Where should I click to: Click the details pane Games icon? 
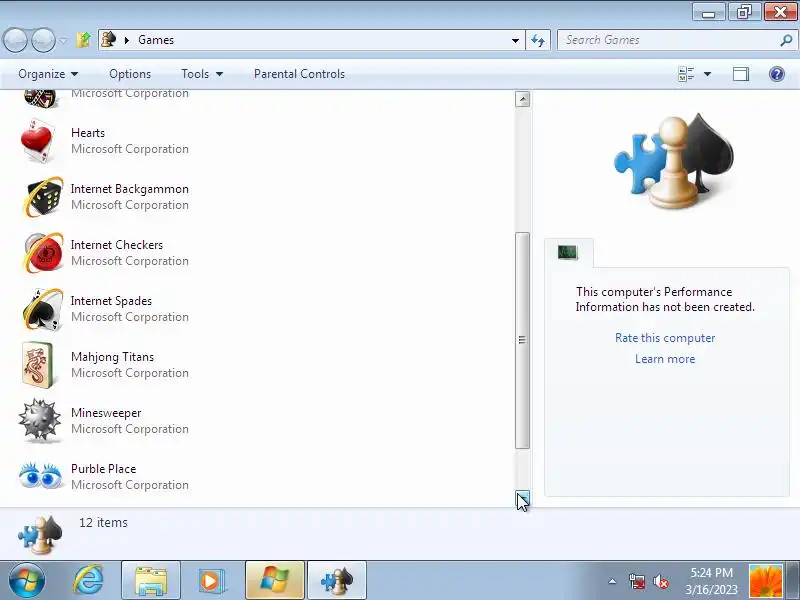tap(40, 534)
